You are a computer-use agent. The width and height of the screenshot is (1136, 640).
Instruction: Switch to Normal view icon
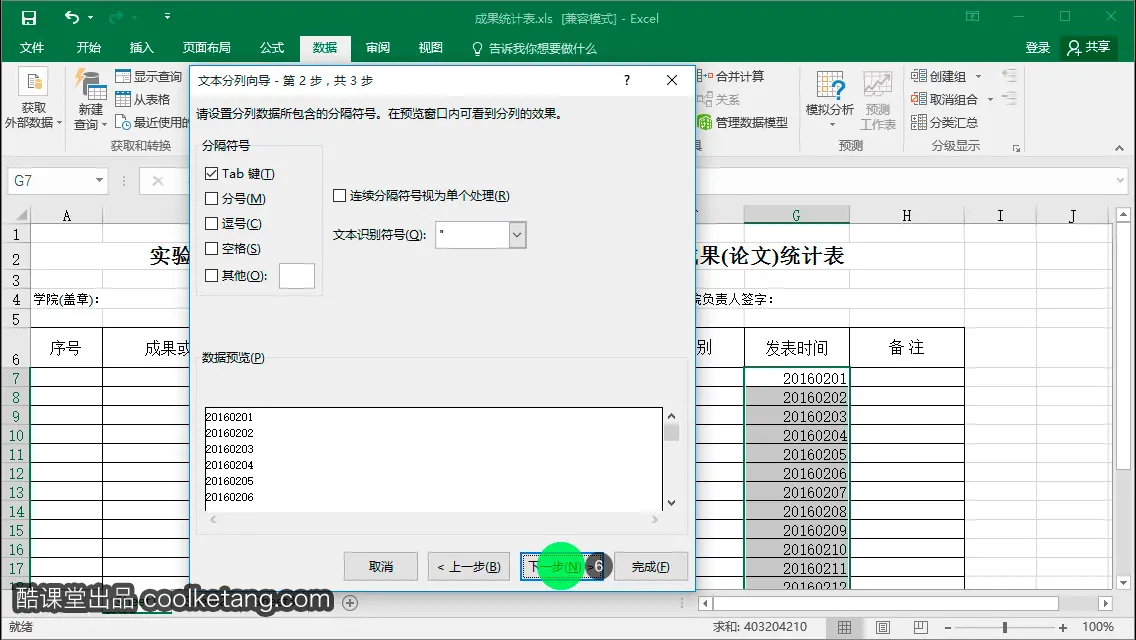845,627
